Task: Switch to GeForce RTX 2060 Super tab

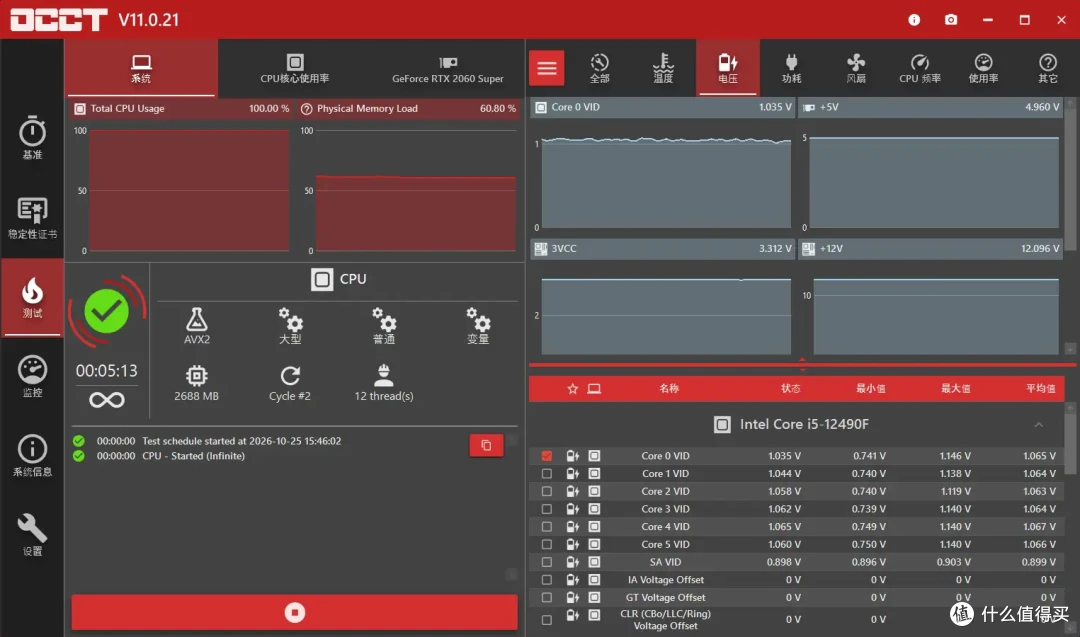Action: coord(448,68)
